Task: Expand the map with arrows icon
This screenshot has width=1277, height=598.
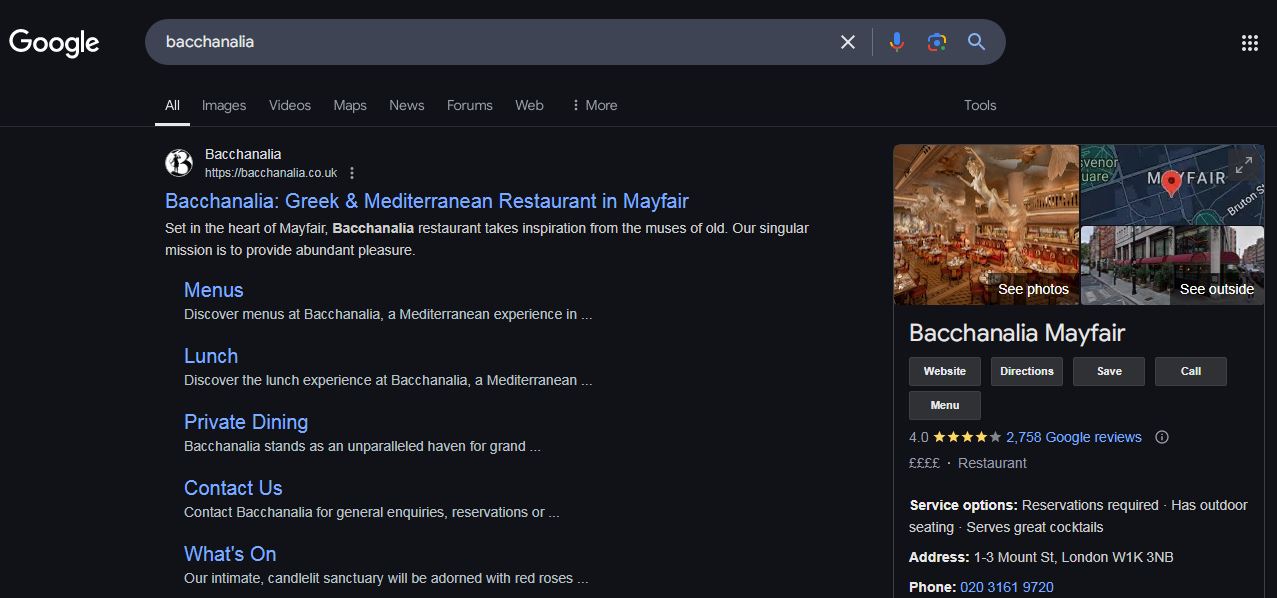Action: coord(1243,166)
